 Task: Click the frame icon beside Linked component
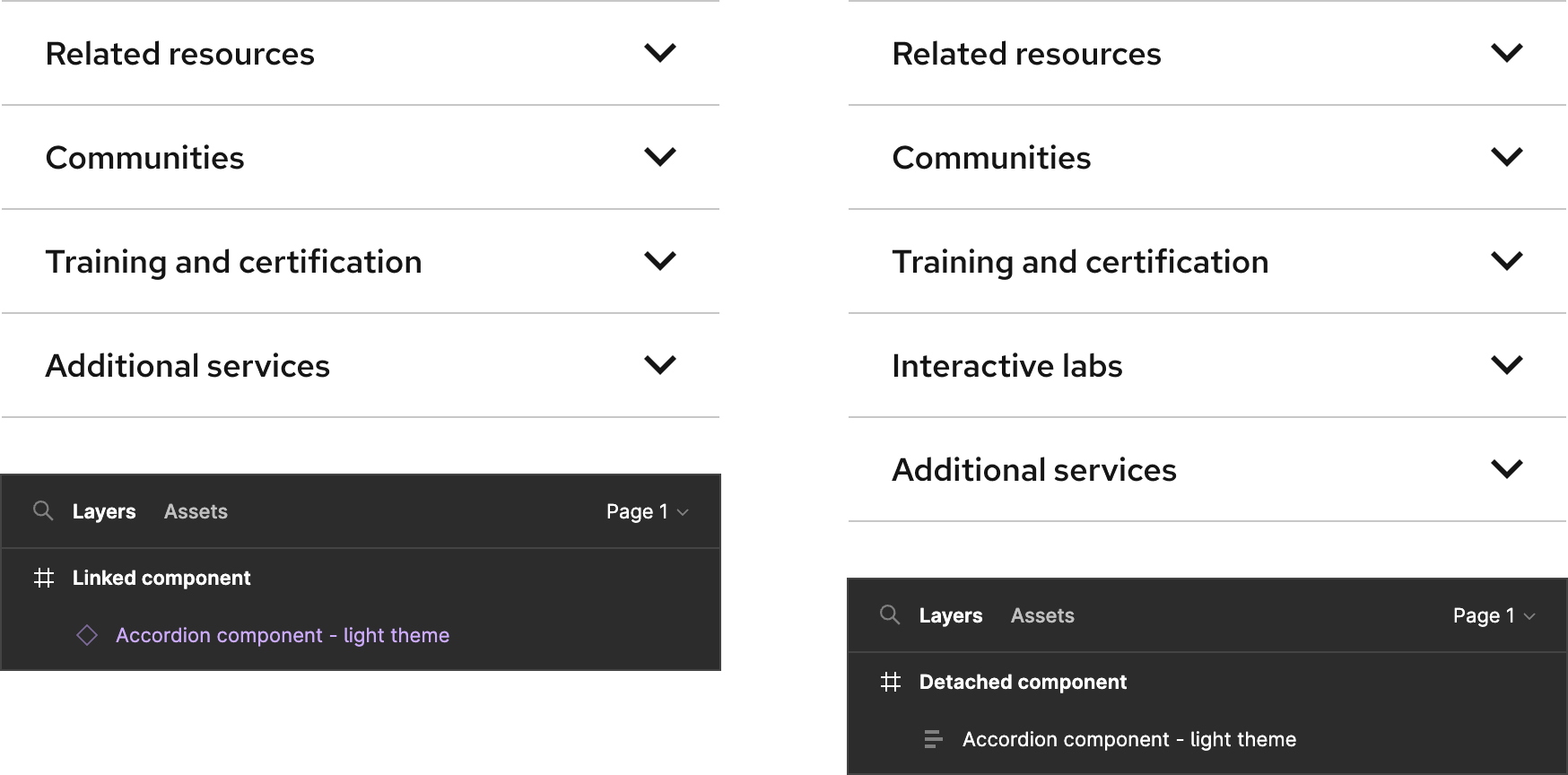(x=44, y=578)
